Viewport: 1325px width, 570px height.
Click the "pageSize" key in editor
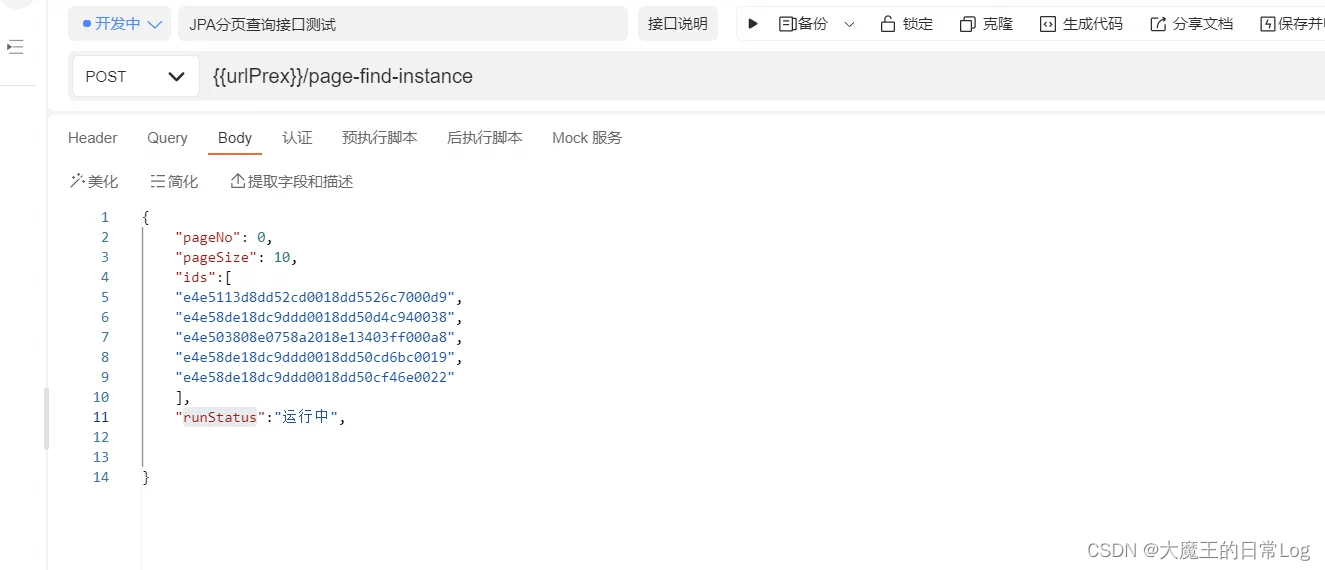(216, 257)
